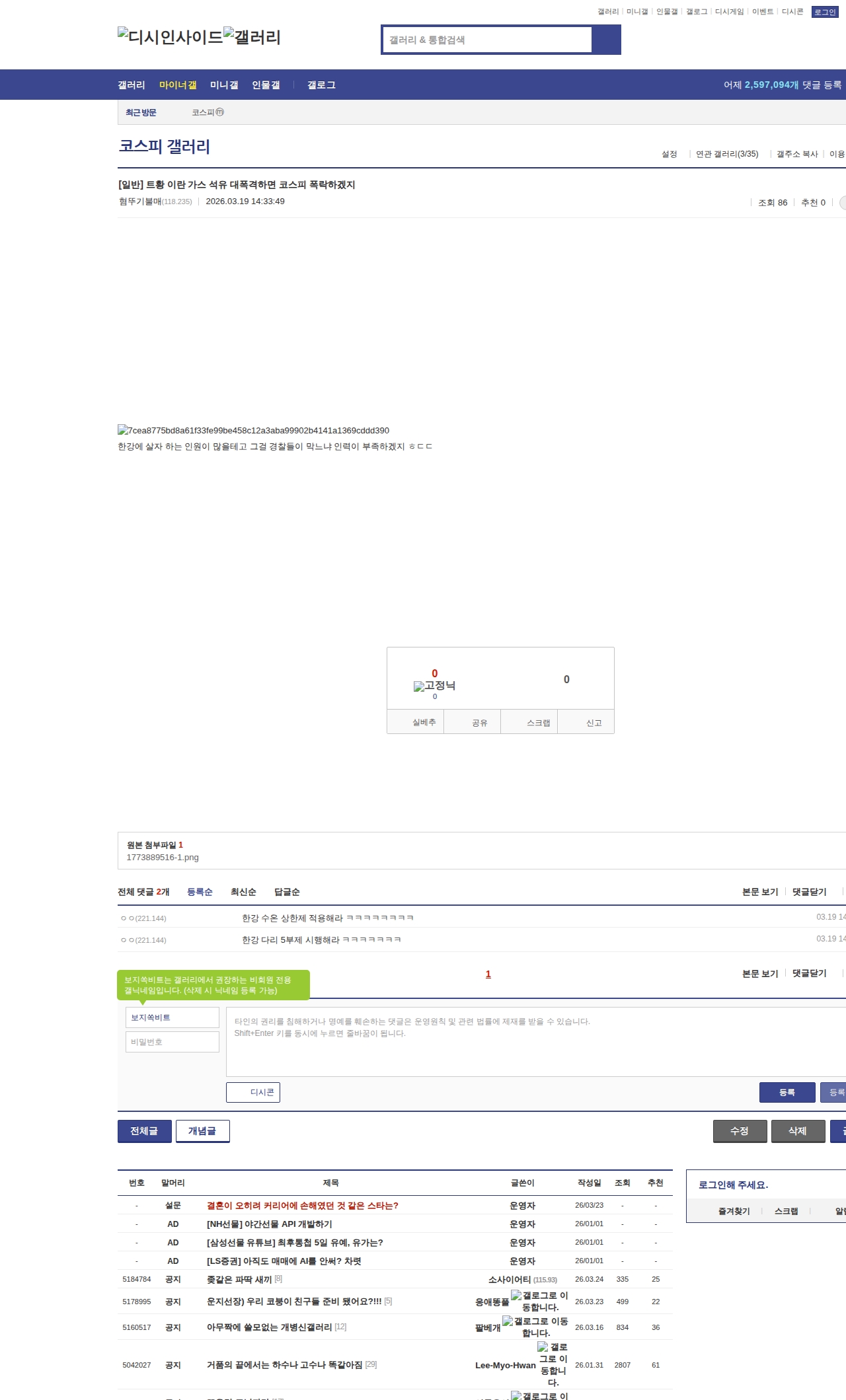Image resolution: width=846 pixels, height=1400 pixels.
Task: Open notice 거품의 끝에서는 하수나 고수나
Action: pyautogui.click(x=285, y=1365)
